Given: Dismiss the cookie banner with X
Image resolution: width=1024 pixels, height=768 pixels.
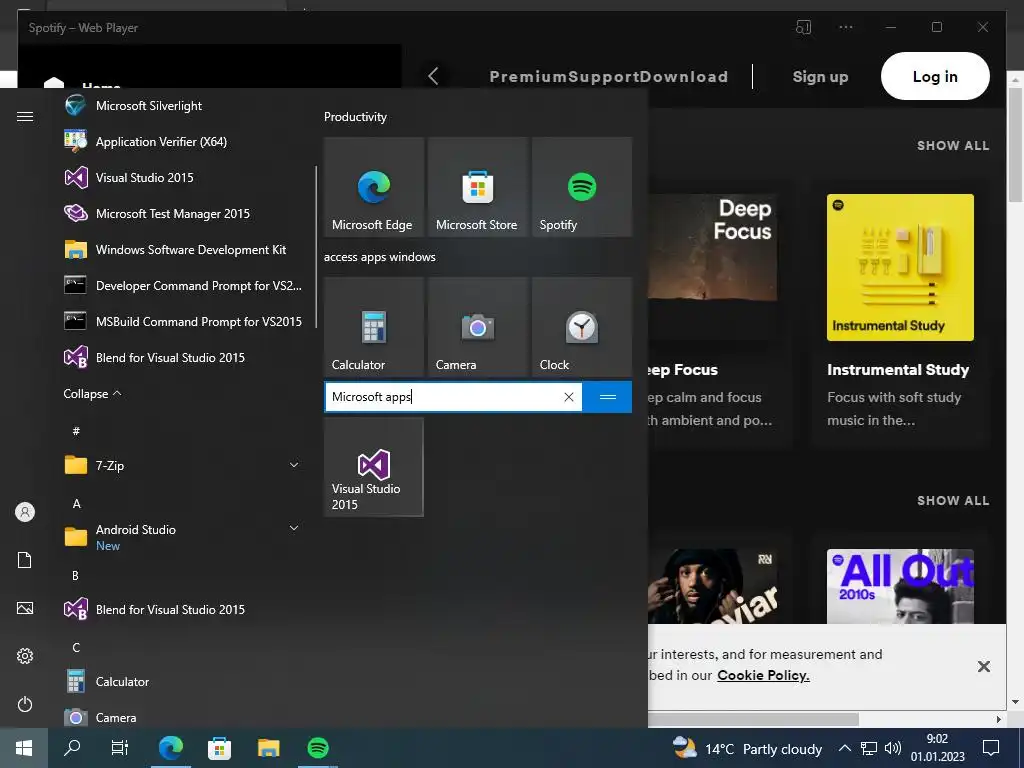Looking at the screenshot, I should click(984, 666).
